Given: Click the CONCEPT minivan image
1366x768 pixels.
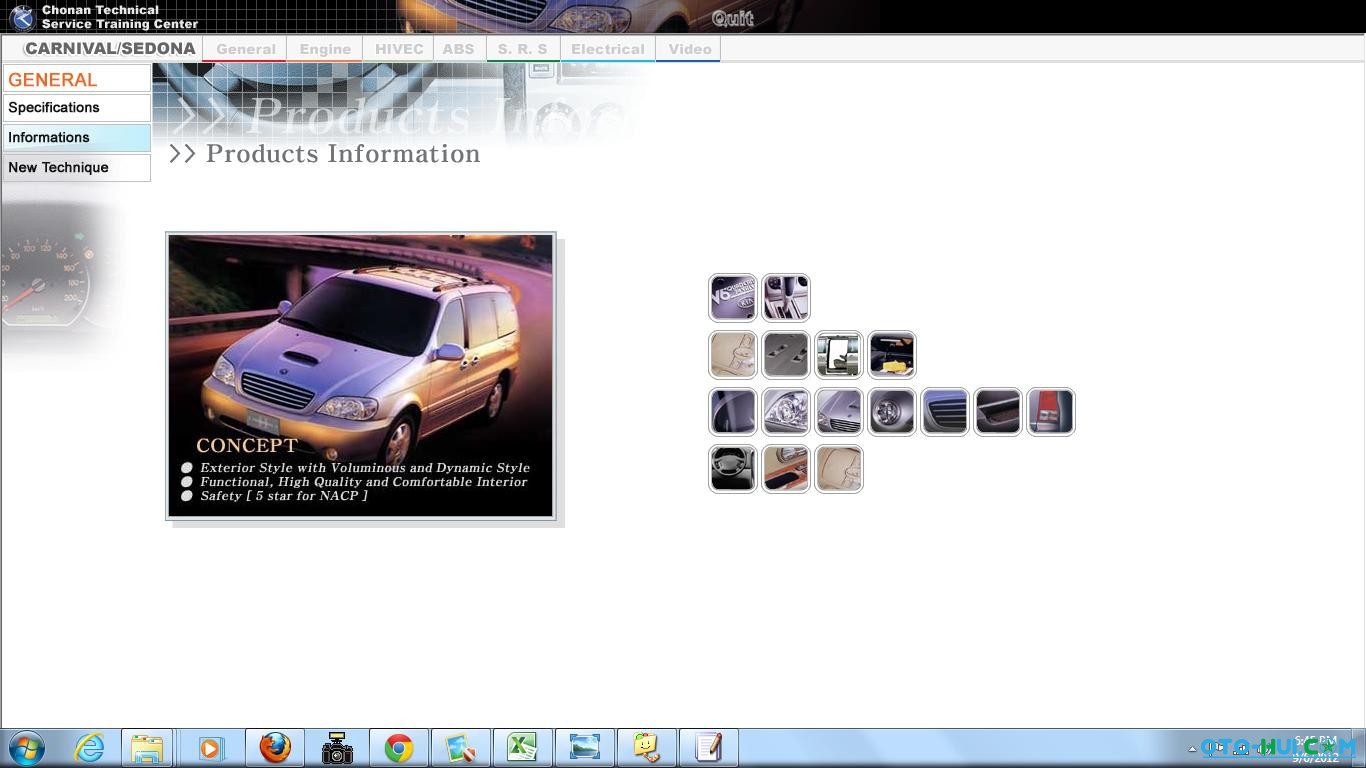Looking at the screenshot, I should pos(360,376).
